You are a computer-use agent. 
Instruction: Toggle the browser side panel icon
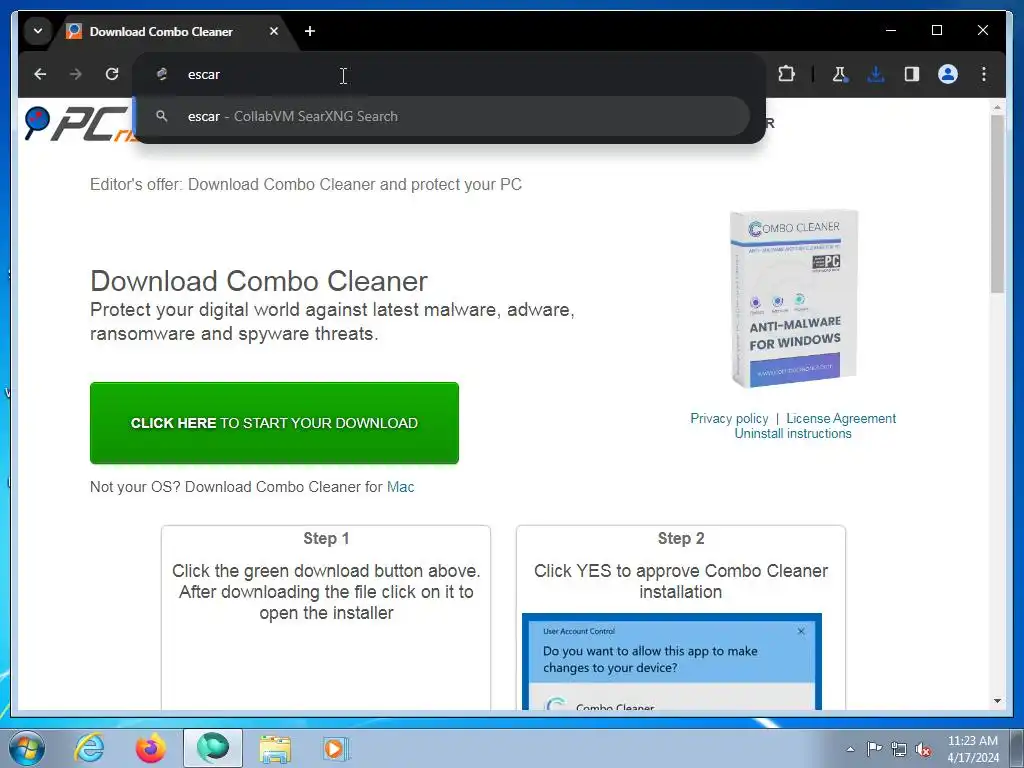tap(912, 74)
